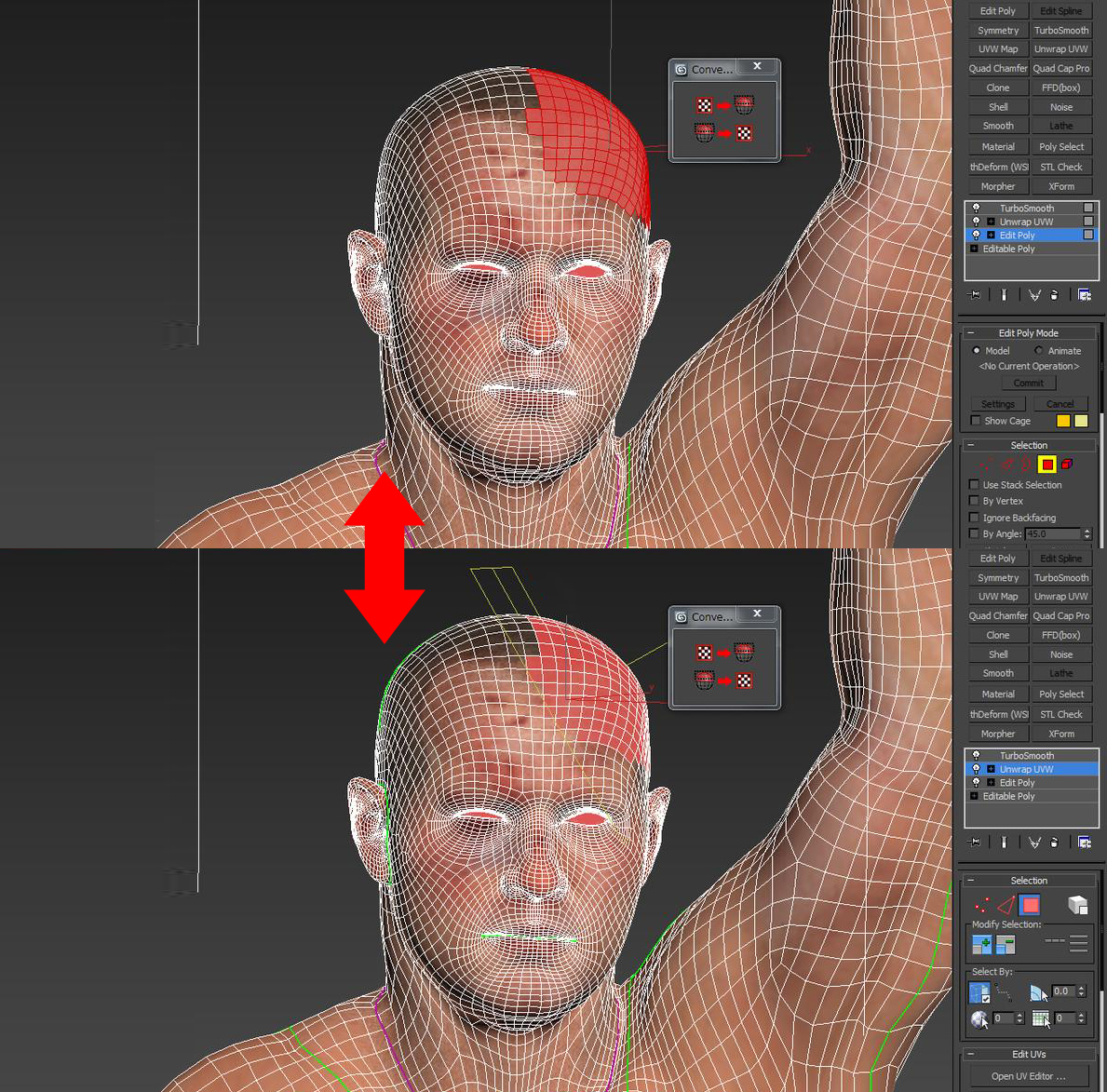This screenshot has height=1092, width=1107.
Task: Grow the UV selection with plus icon
Action: [x=981, y=944]
